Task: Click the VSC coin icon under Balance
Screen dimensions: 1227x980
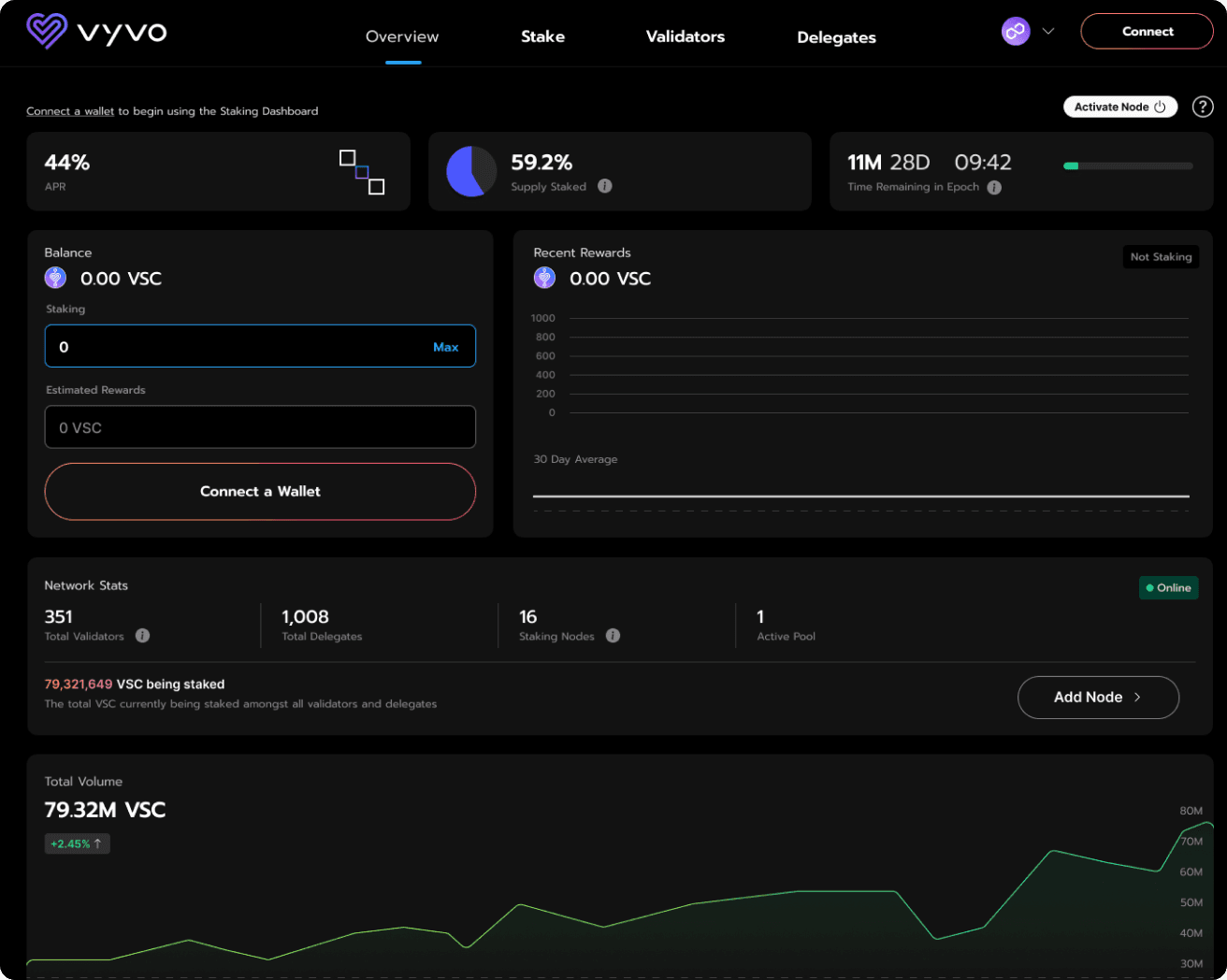Action: pyautogui.click(x=55, y=278)
